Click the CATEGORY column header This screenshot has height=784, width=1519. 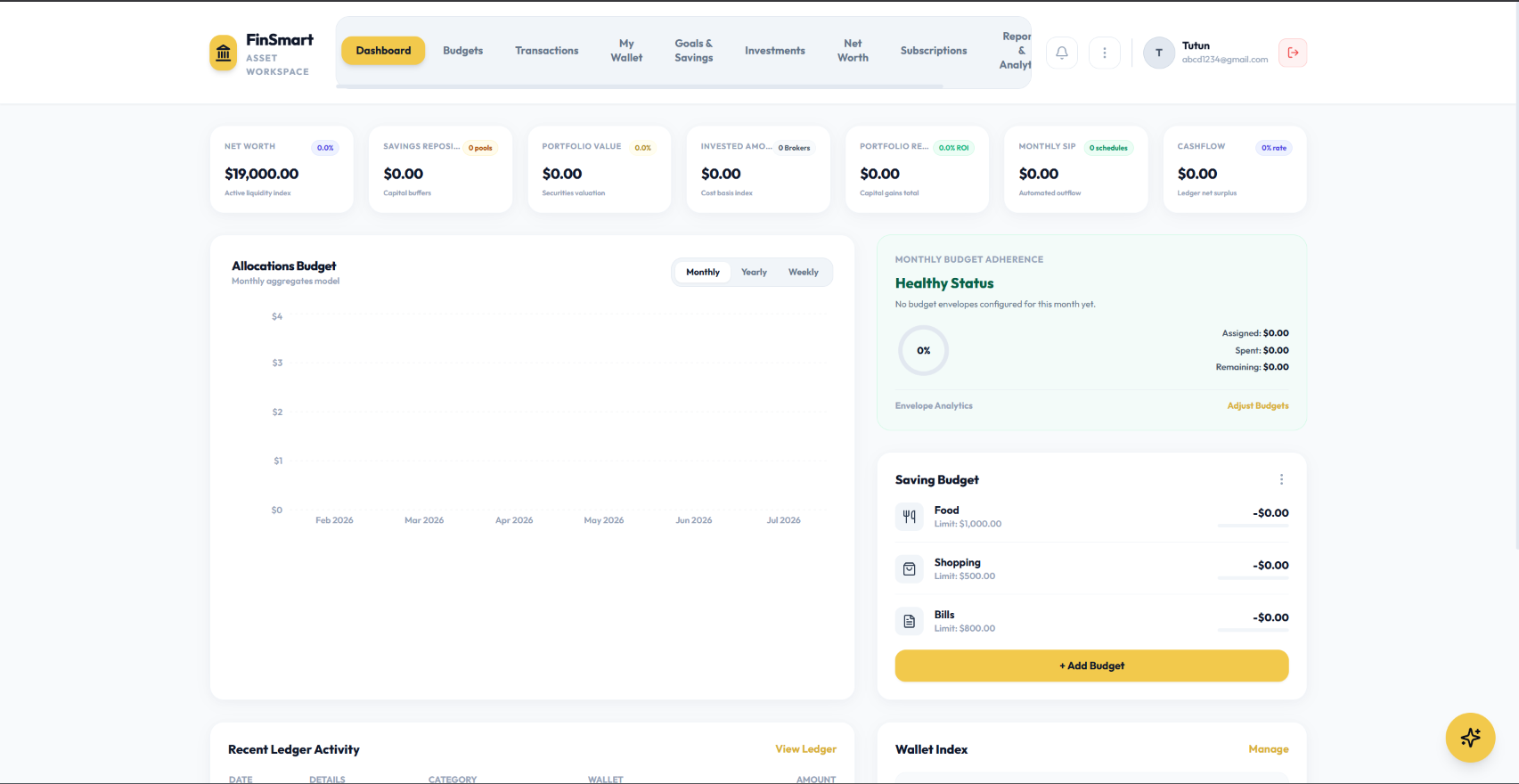pyautogui.click(x=453, y=780)
